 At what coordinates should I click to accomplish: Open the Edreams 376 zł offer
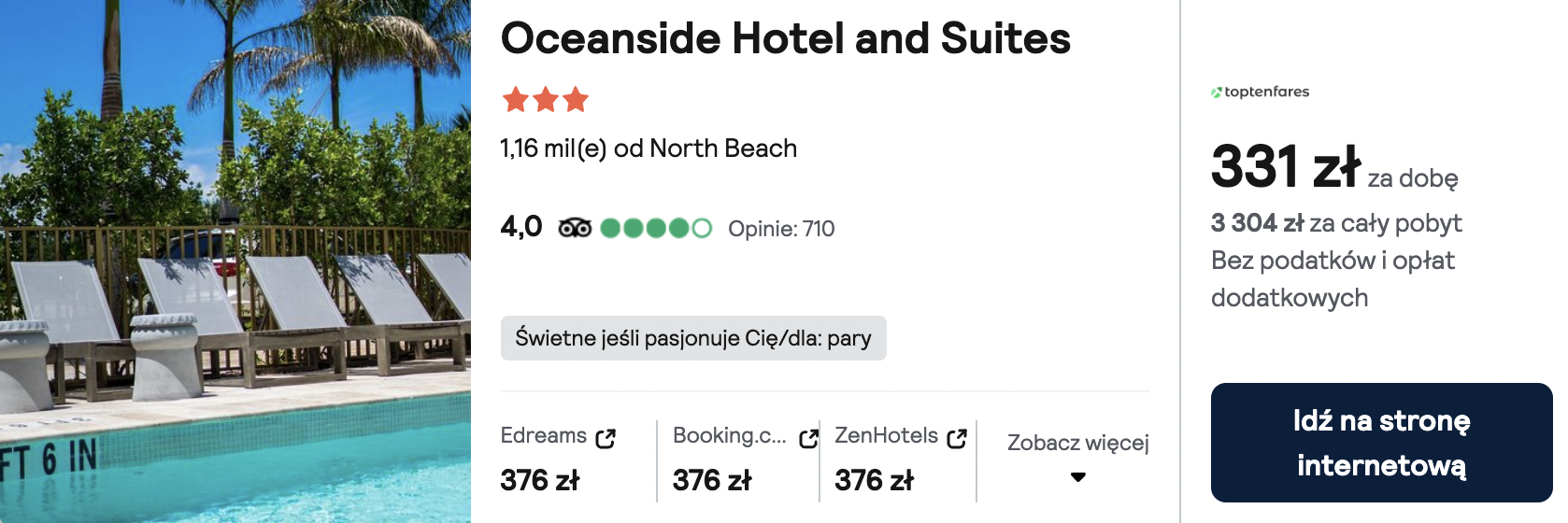(x=540, y=480)
